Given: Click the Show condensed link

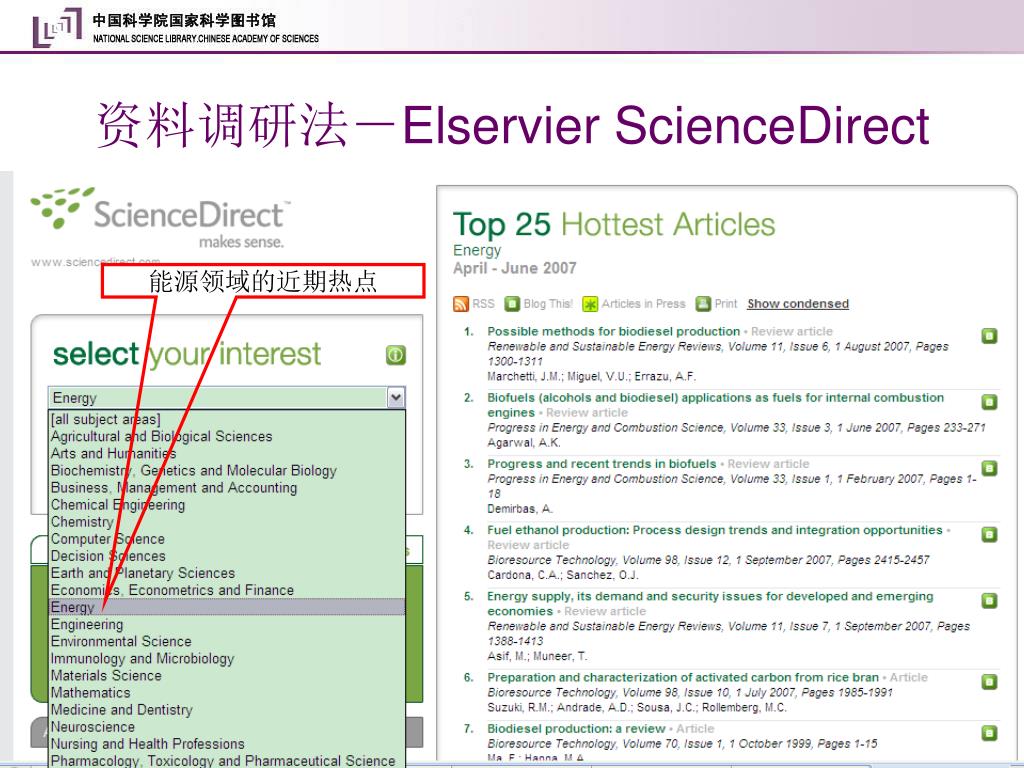Looking at the screenshot, I should click(x=798, y=304).
